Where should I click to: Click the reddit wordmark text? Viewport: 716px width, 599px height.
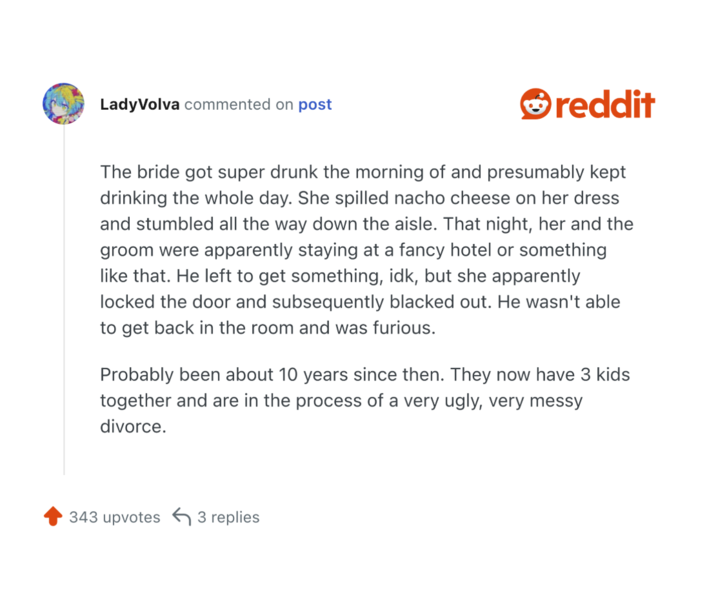coord(605,105)
